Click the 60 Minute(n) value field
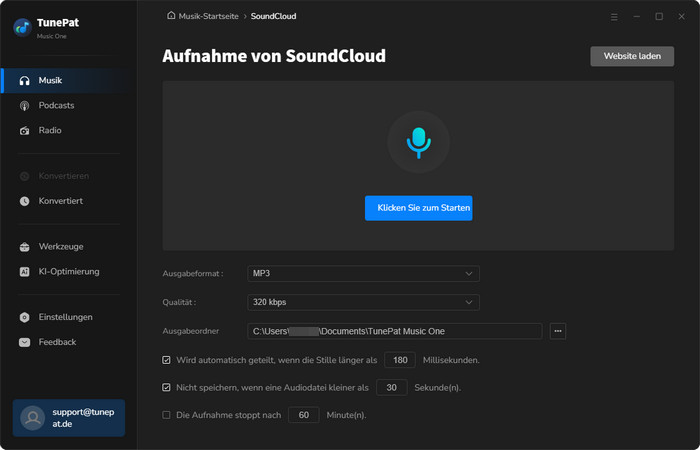The image size is (700, 450). coord(304,415)
